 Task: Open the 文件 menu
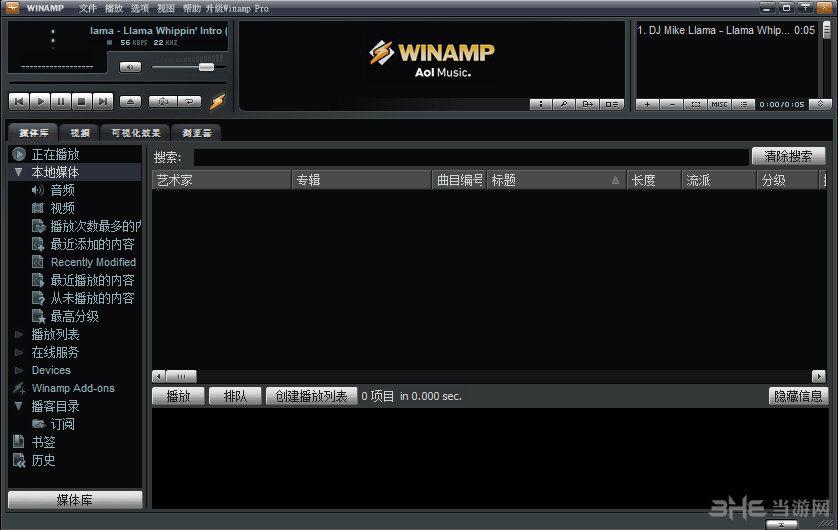click(x=88, y=8)
